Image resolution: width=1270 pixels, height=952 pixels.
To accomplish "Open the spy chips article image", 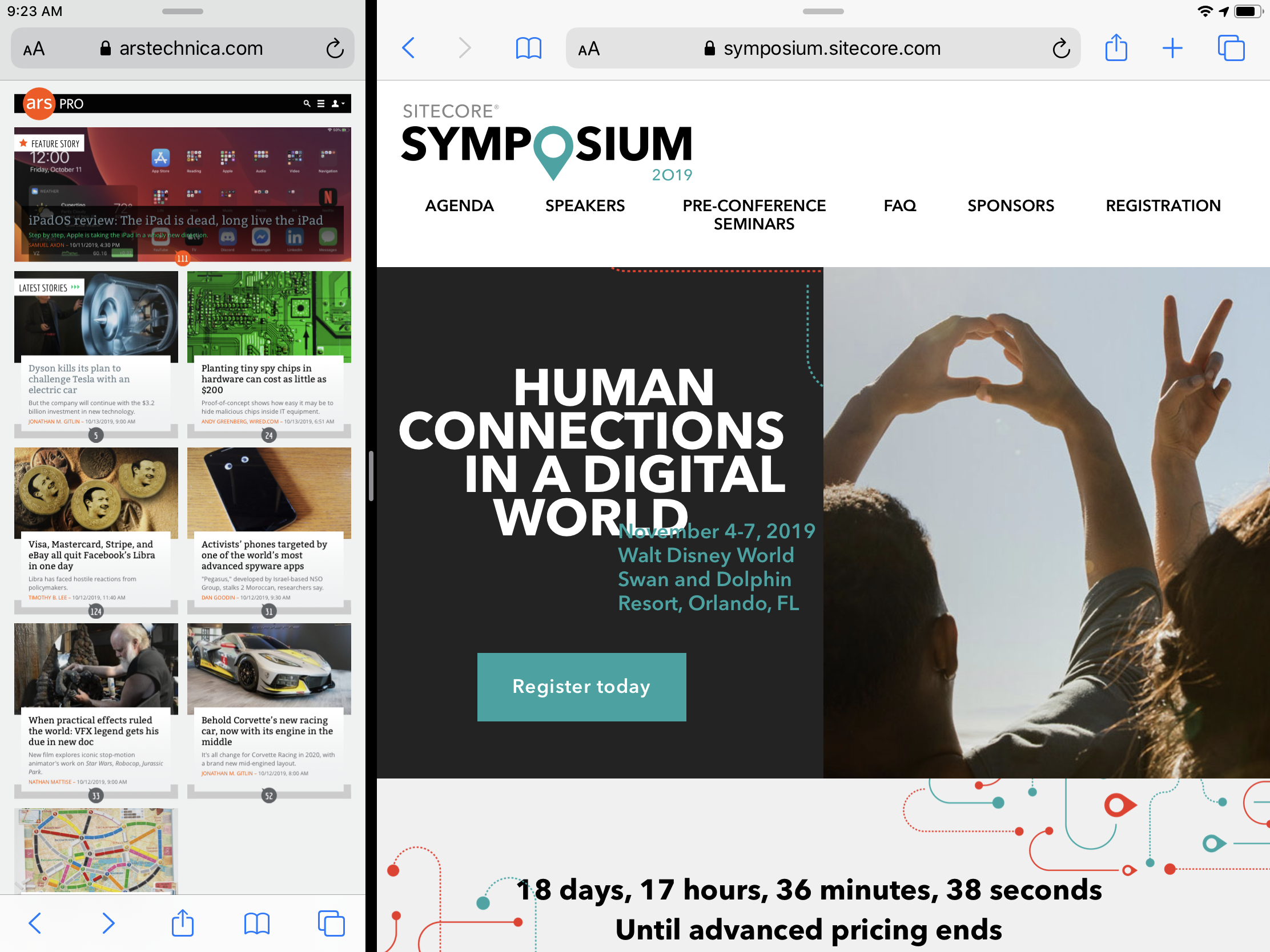I will click(x=269, y=317).
